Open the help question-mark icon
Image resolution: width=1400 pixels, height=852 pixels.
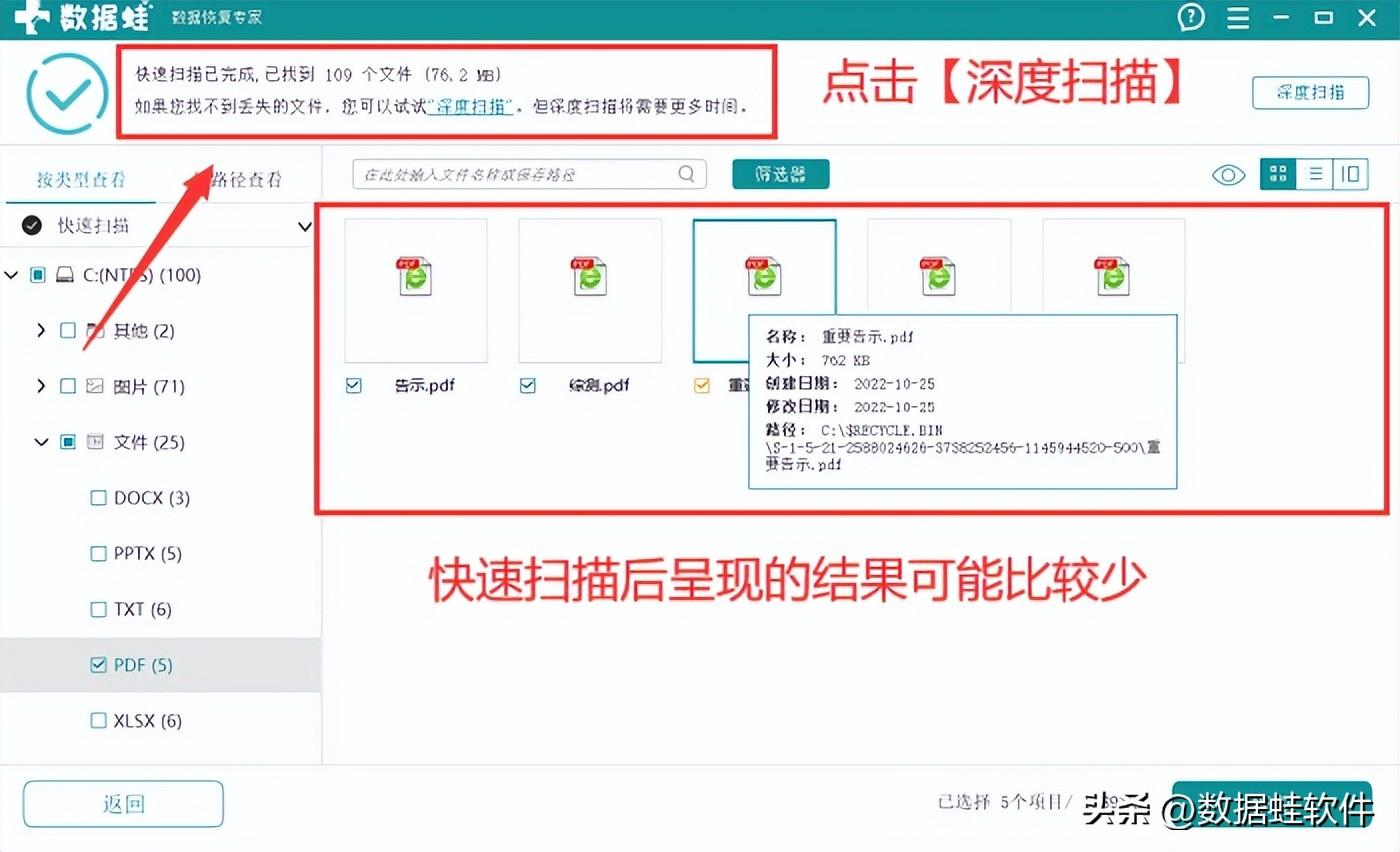1190,17
